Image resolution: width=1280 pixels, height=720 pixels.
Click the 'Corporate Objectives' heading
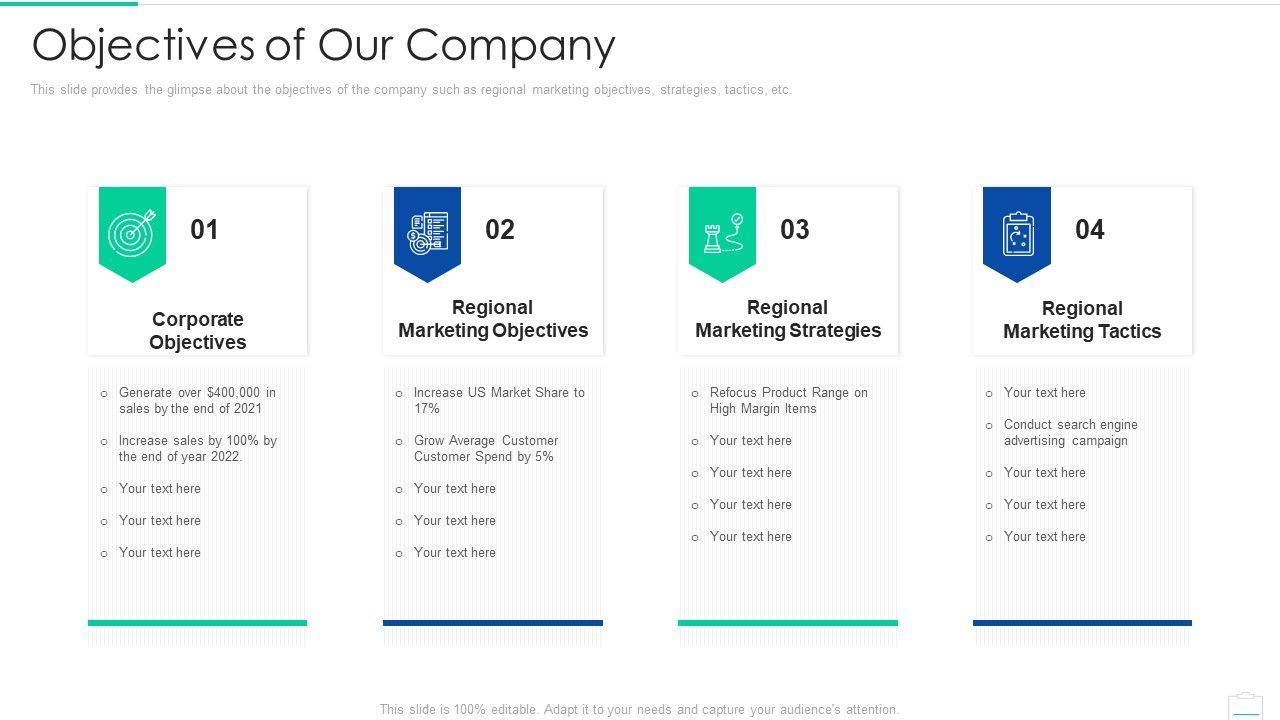[197, 331]
